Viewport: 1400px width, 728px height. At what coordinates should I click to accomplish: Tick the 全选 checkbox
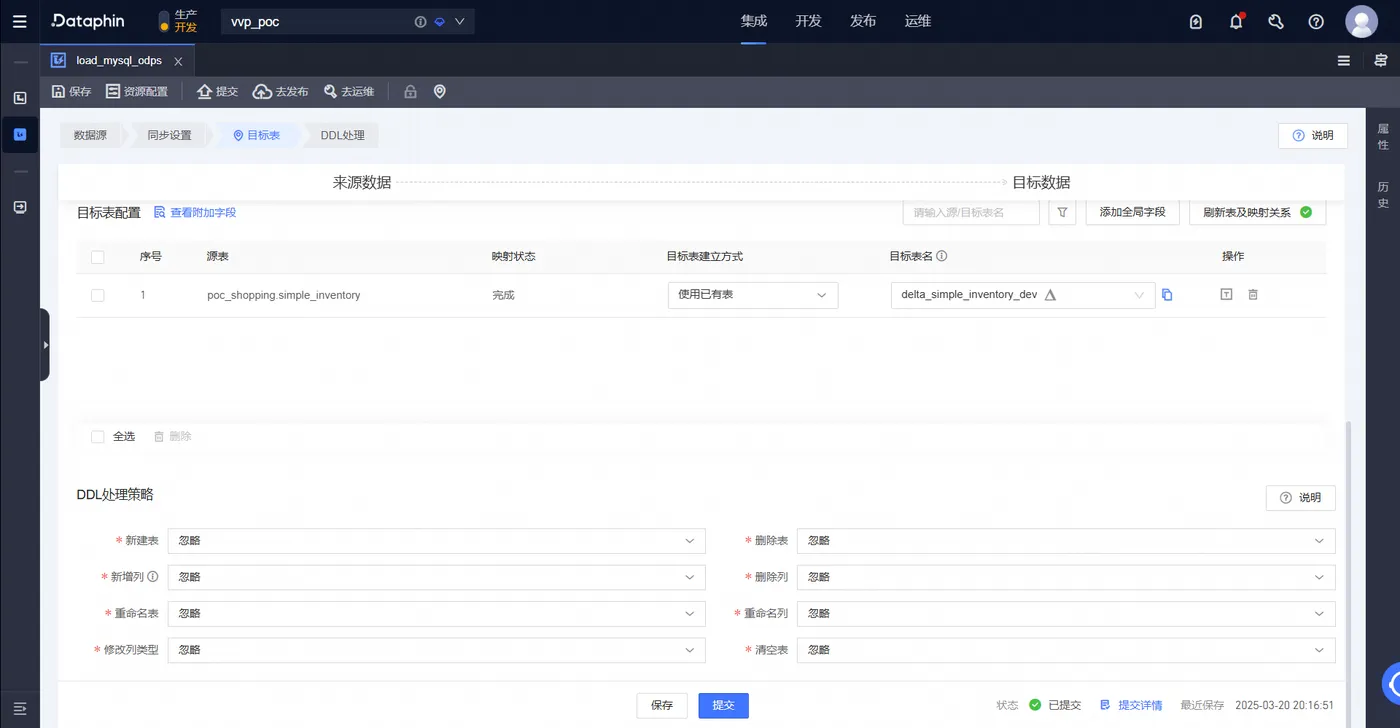(97, 437)
